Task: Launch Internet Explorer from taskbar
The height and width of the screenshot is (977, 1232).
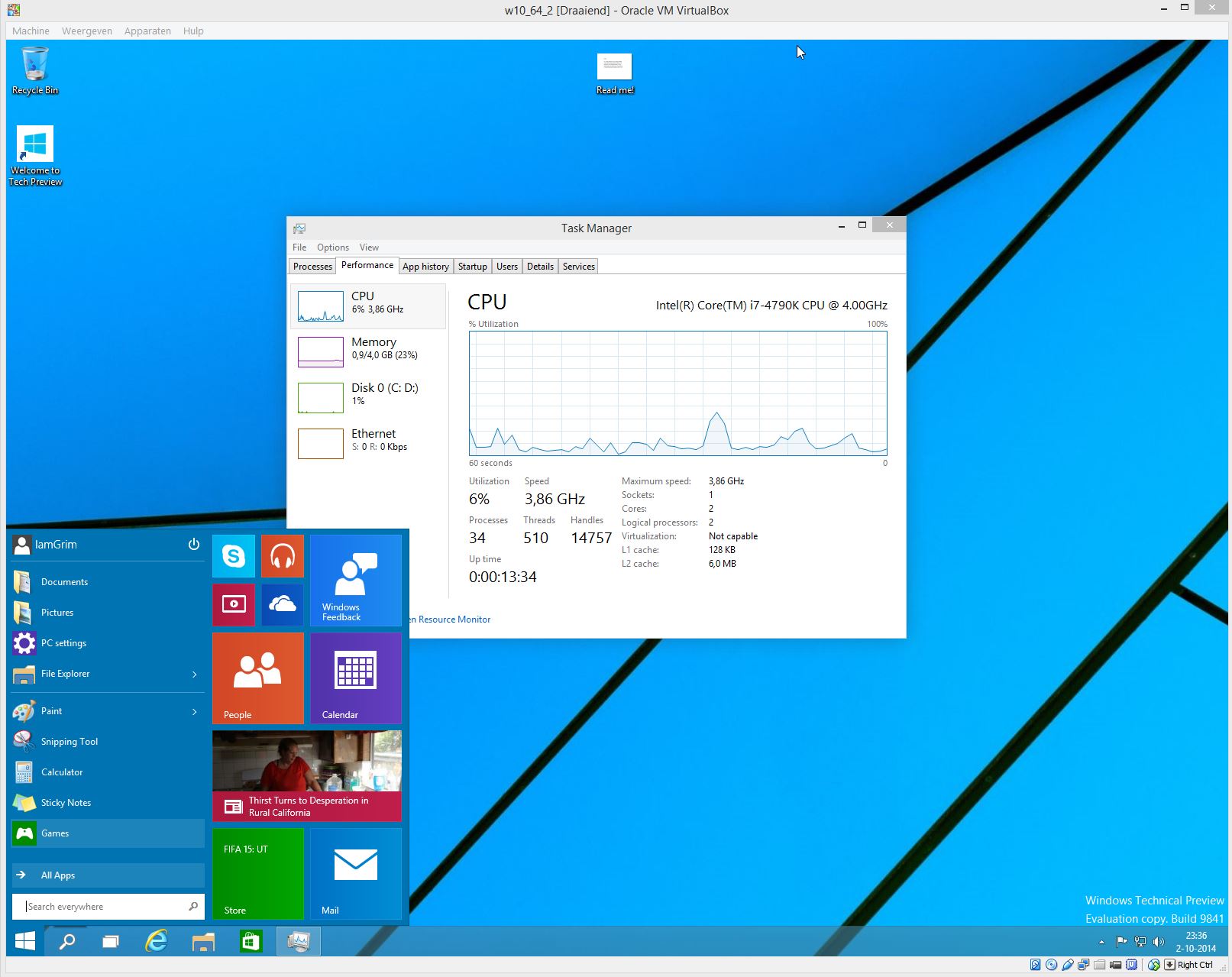Action: [x=157, y=941]
